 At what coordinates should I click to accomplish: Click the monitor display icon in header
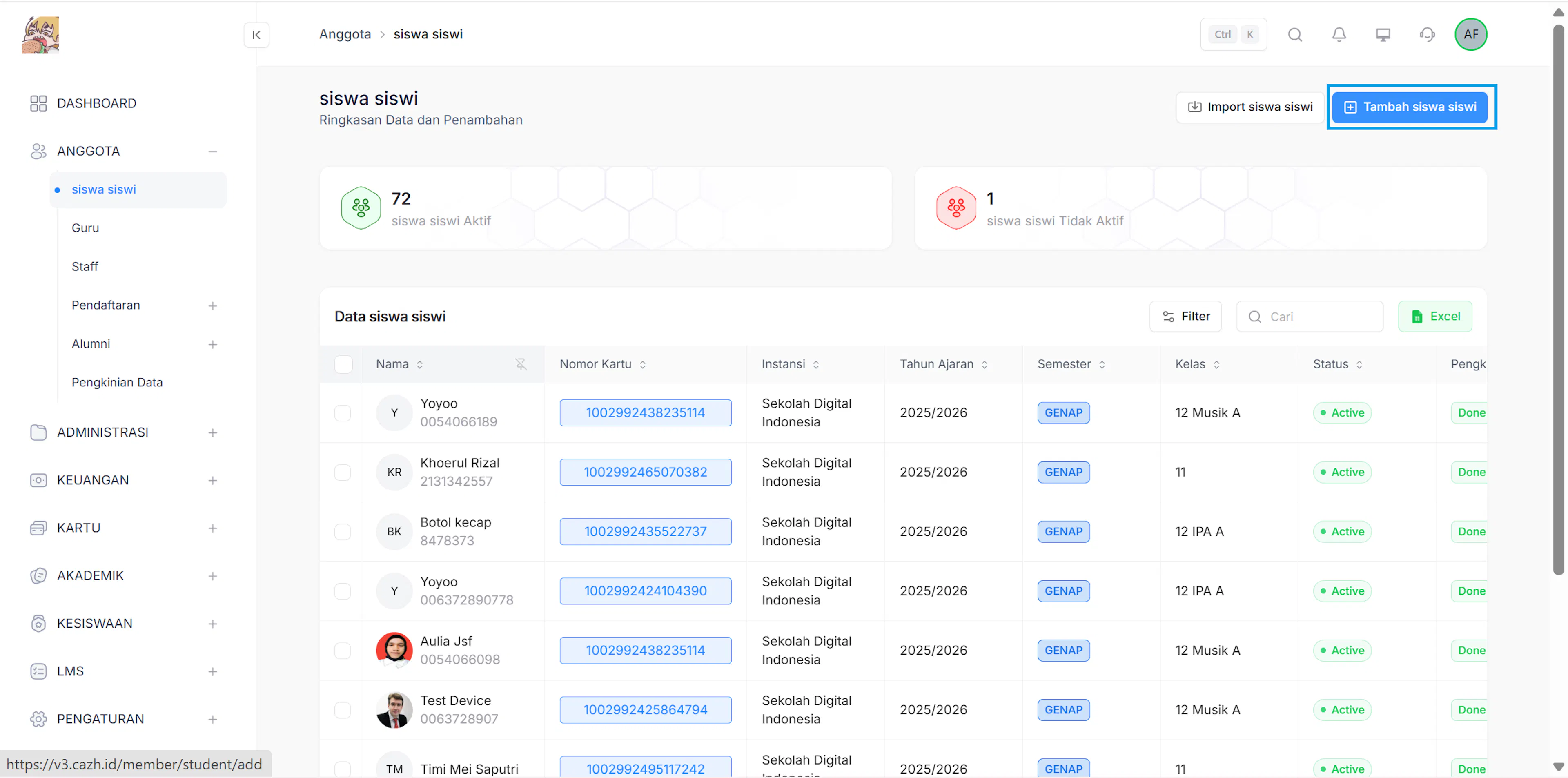click(1382, 35)
